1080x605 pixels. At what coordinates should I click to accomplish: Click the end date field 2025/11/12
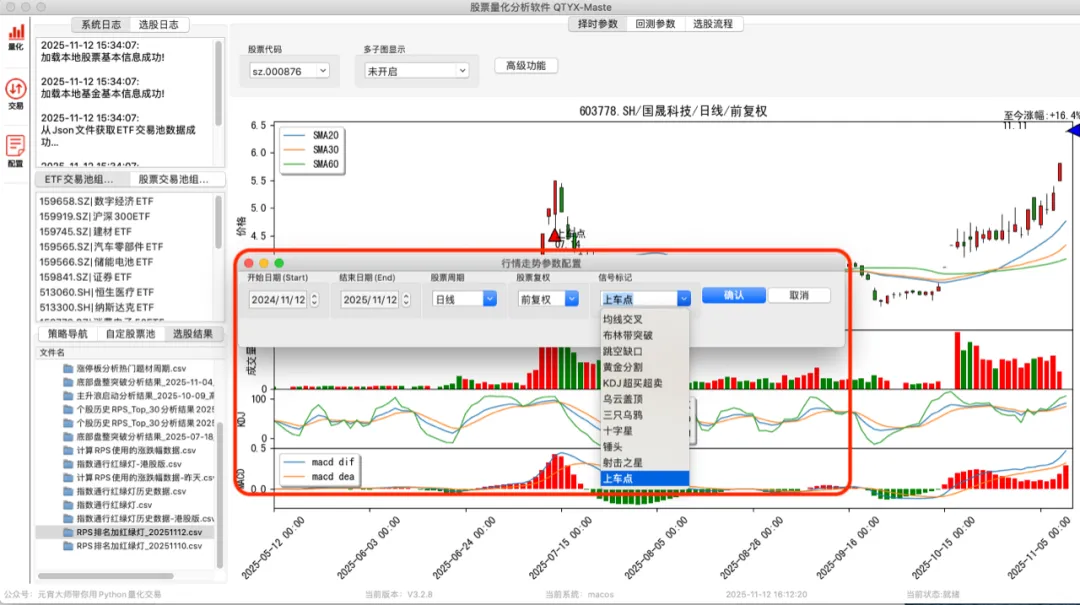pyautogui.click(x=370, y=300)
